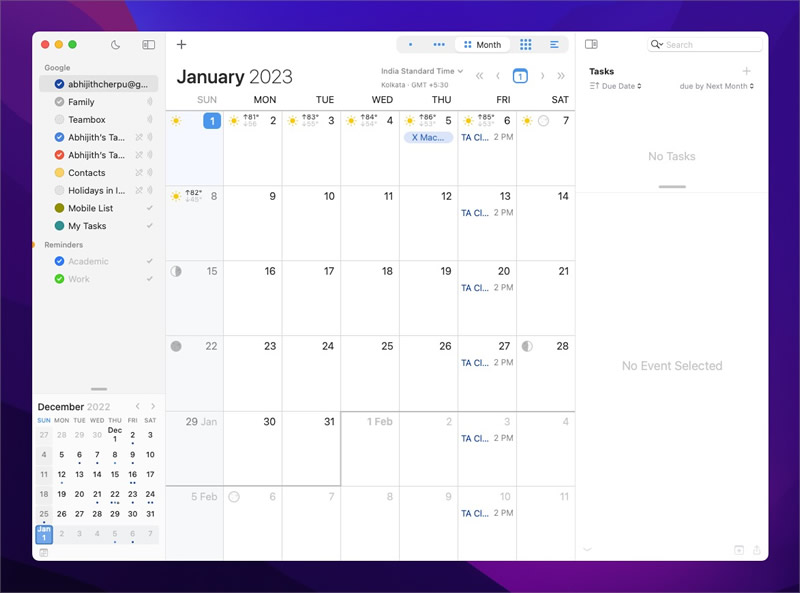Open TA Cl... event on February 3

pyautogui.click(x=487, y=438)
